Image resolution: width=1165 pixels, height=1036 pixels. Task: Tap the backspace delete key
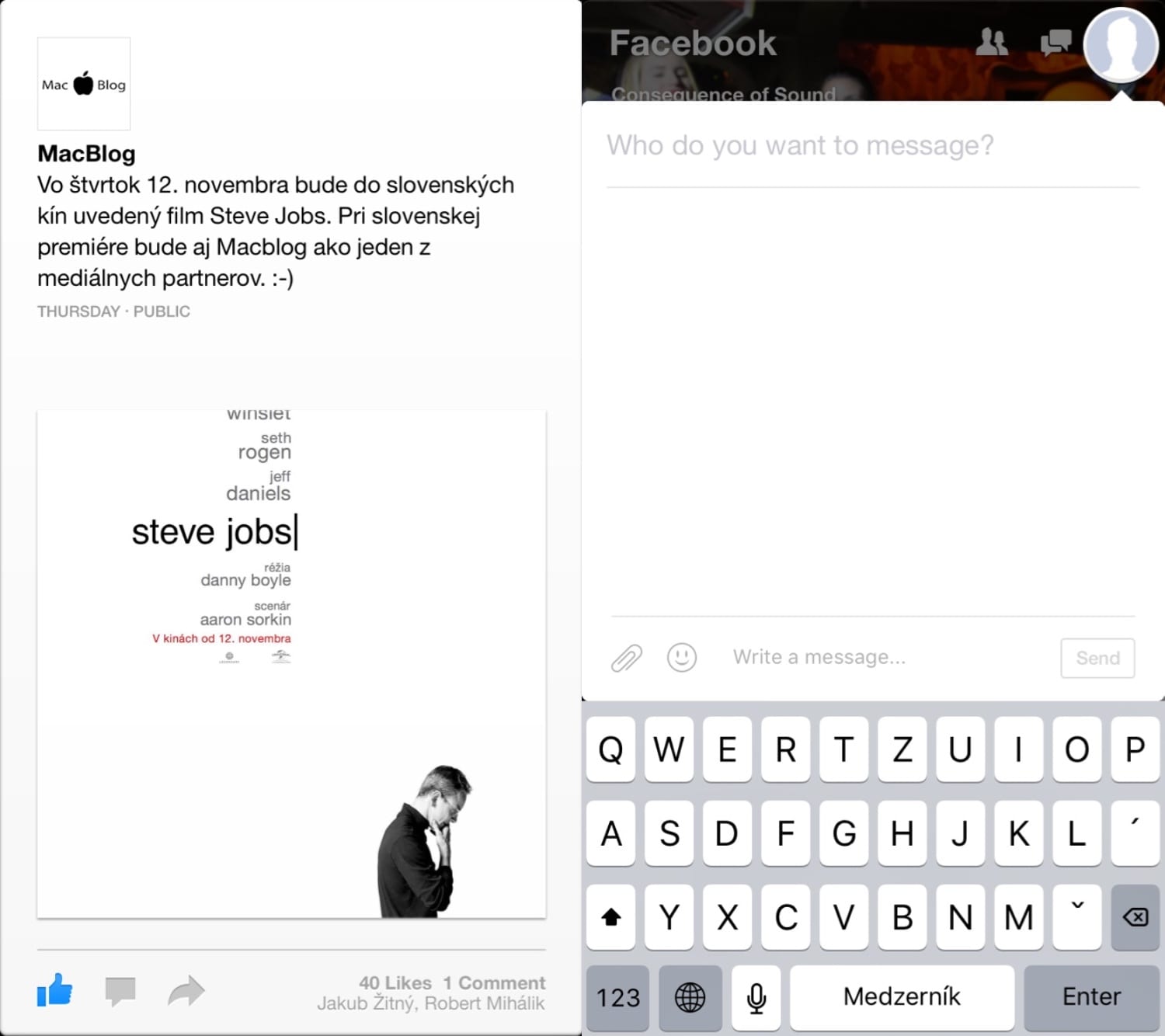(1135, 917)
